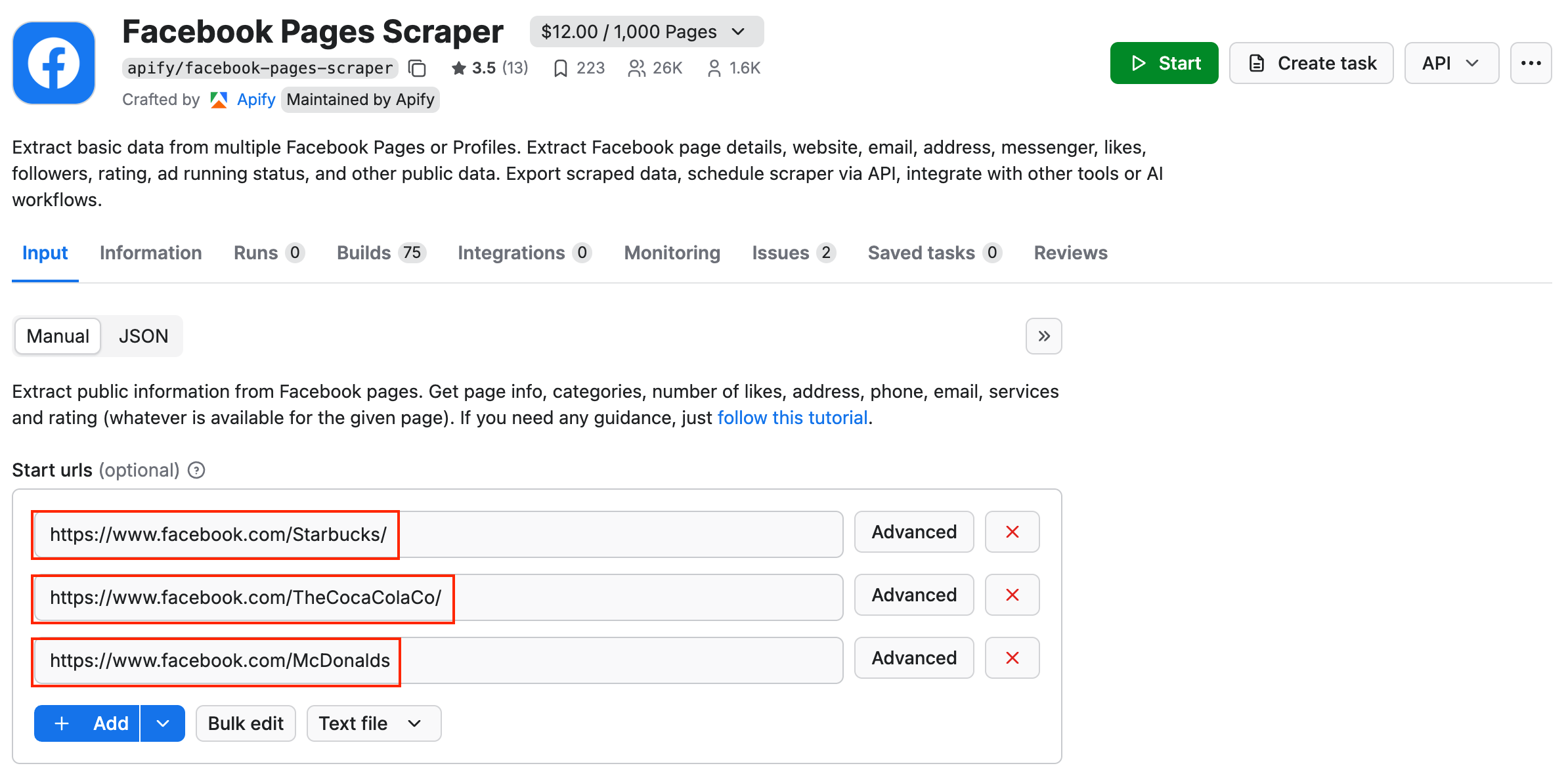1568x772 pixels.
Task: Collapse the input panel with the chevron button
Action: coord(1043,335)
